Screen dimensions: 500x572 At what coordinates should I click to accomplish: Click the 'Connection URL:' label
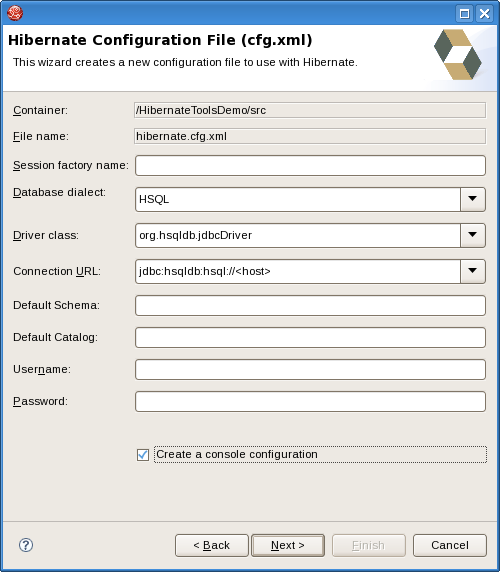(57, 271)
